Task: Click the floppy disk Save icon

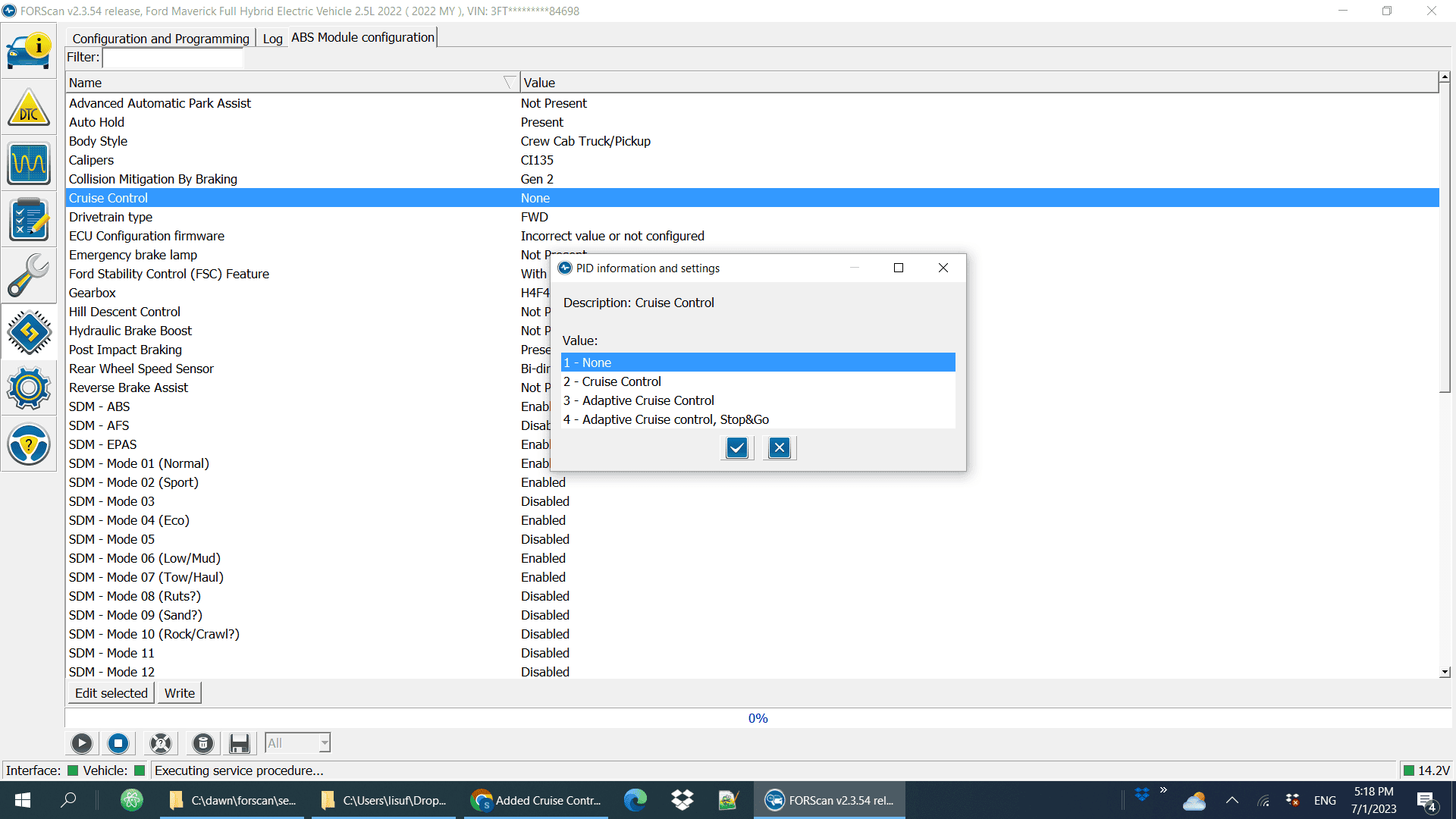Action: pyautogui.click(x=240, y=743)
